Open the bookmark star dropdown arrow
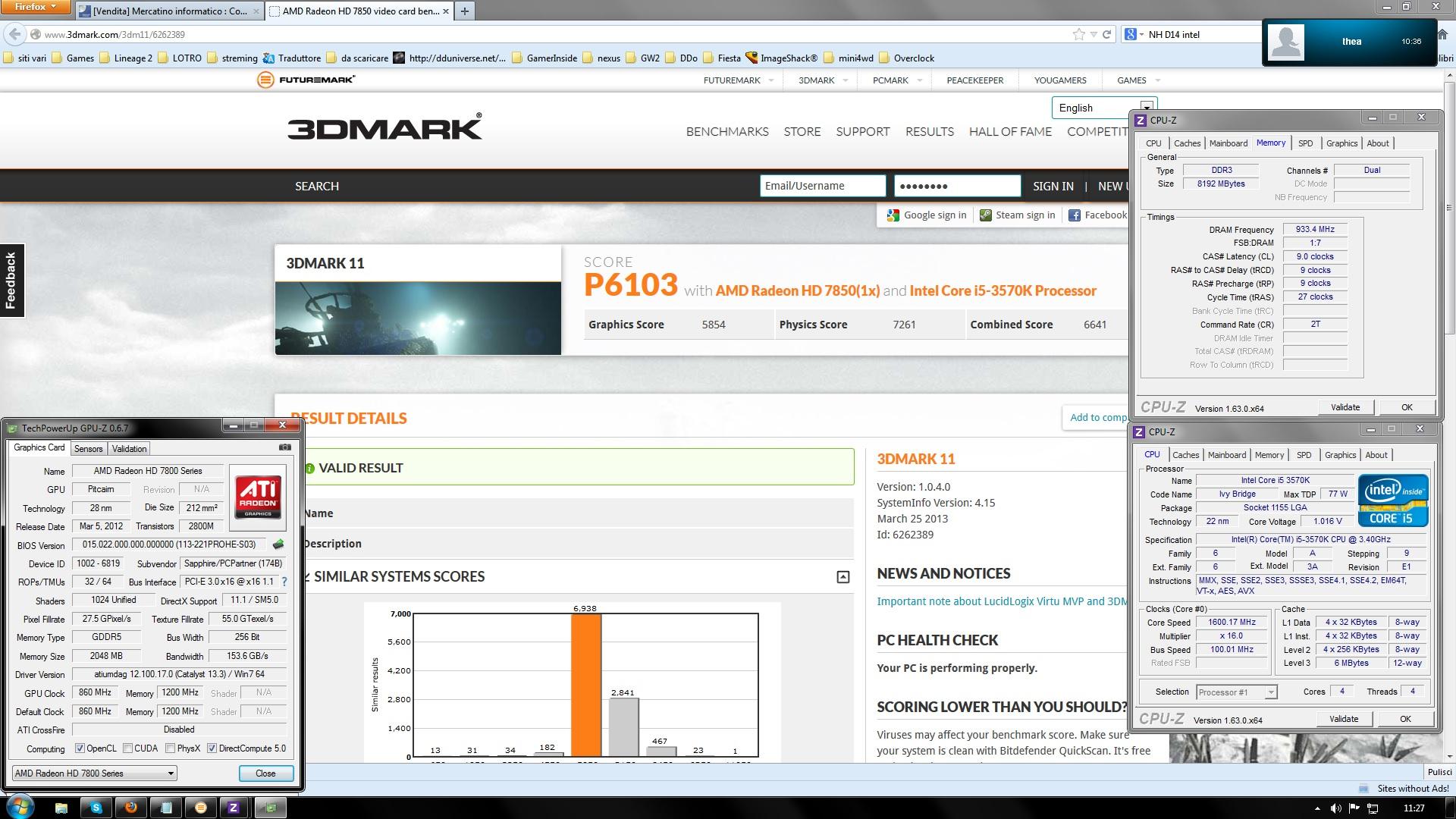1456x819 pixels. pyautogui.click(x=1093, y=34)
